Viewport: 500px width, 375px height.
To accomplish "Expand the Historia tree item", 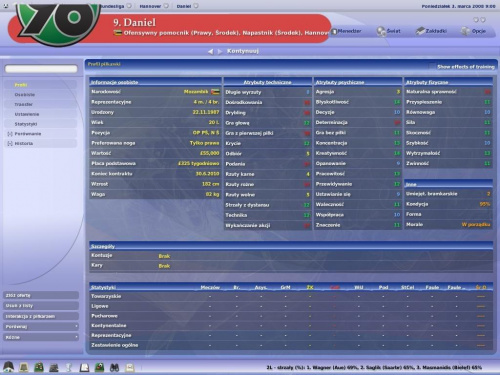I will pos(10,143).
